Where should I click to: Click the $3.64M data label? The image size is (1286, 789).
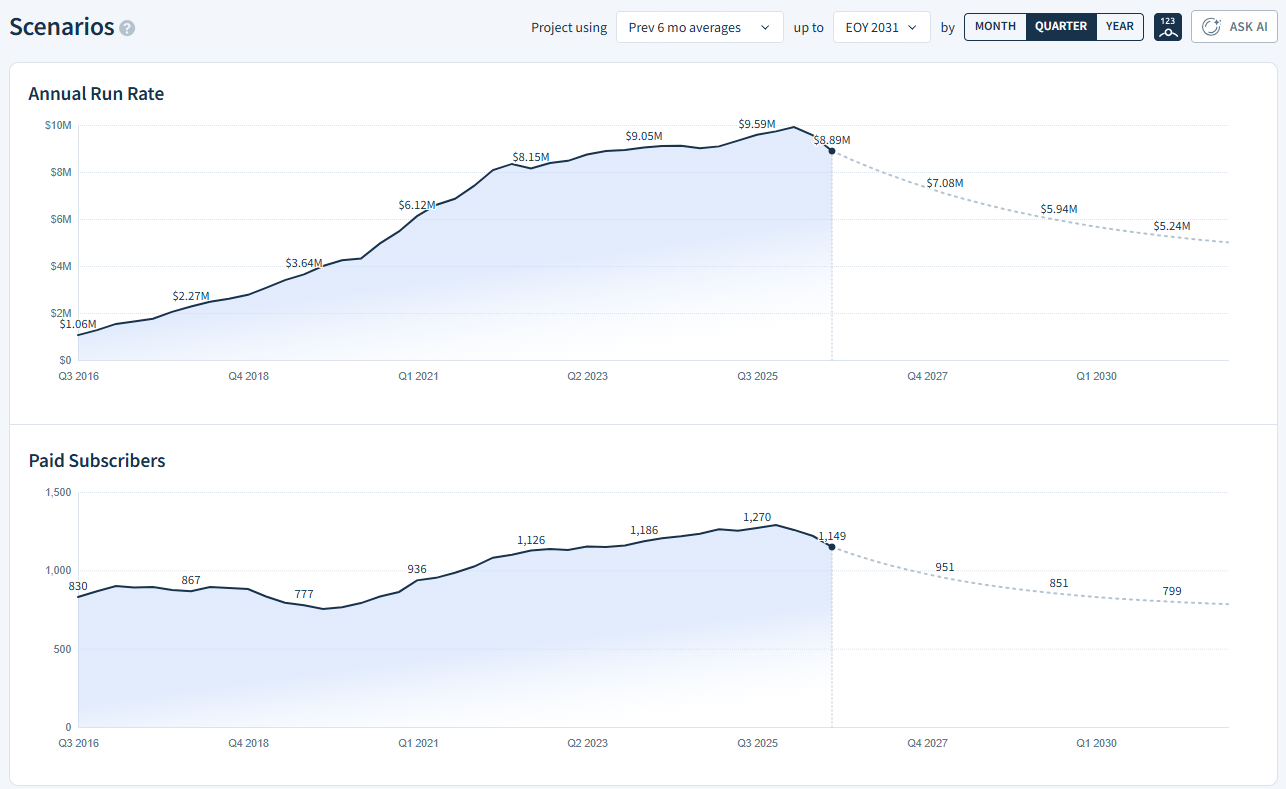pos(304,263)
